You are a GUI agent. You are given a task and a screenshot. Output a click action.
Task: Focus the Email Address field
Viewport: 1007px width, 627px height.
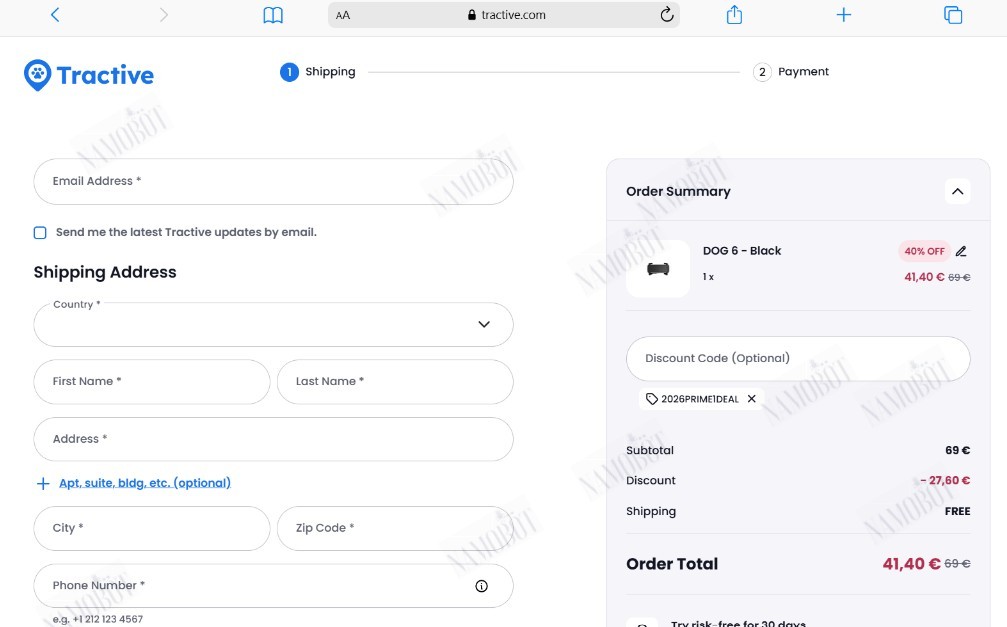273,182
